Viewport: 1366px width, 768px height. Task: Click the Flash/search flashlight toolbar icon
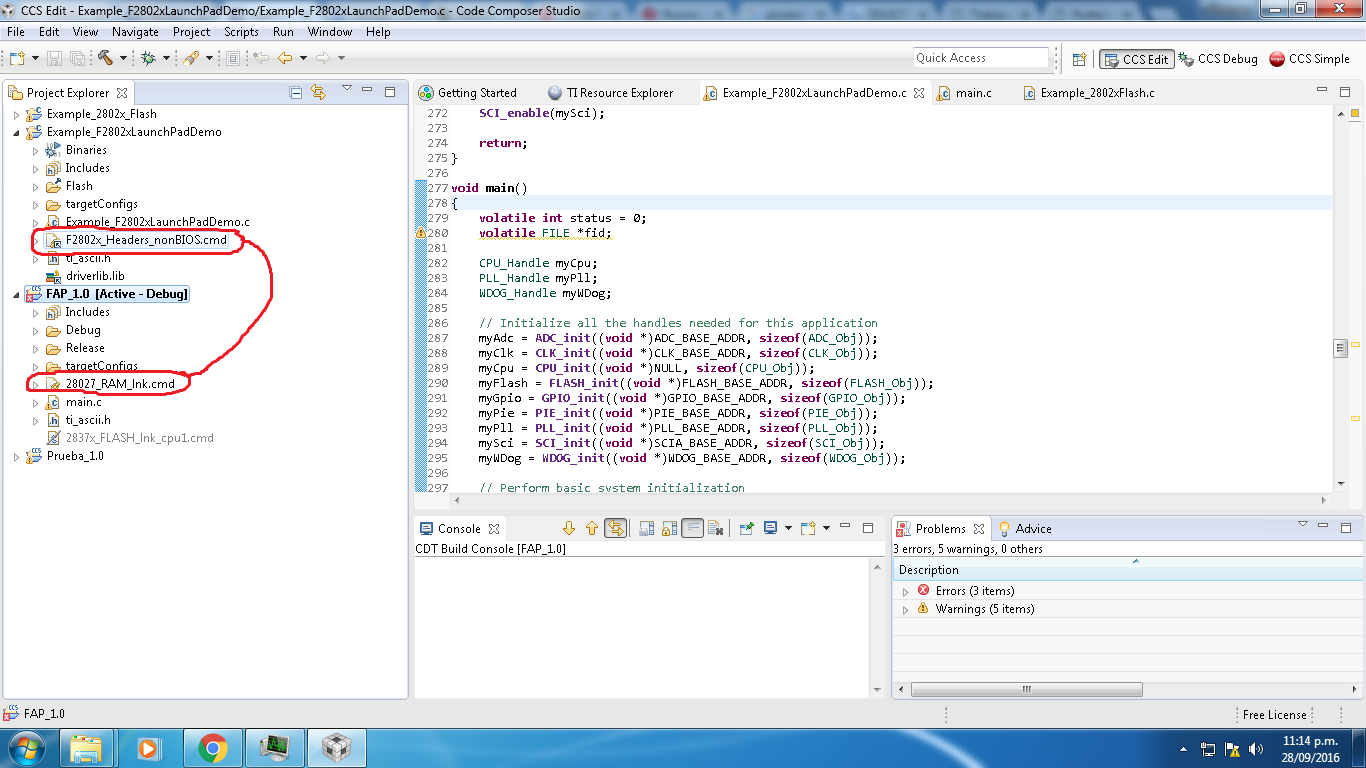pos(190,59)
